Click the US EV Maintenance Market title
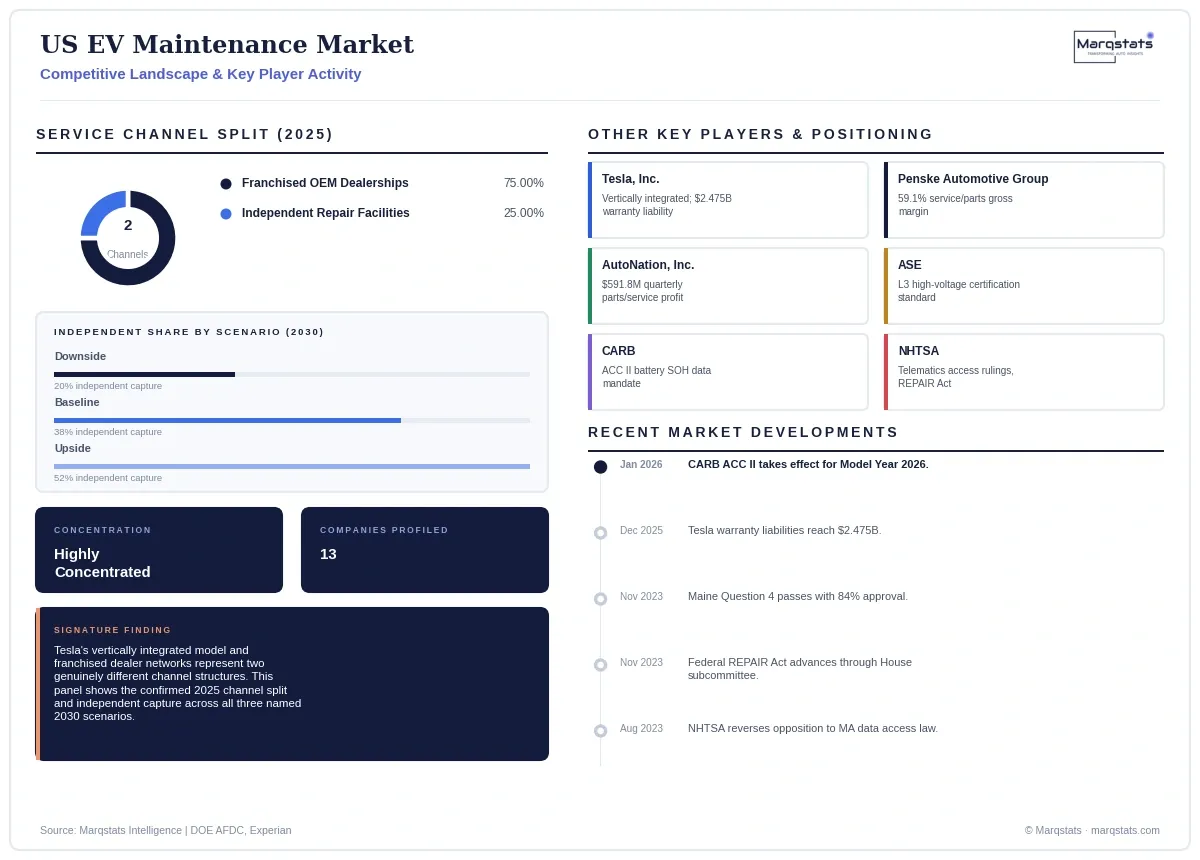This screenshot has width=1200, height=860. [227, 45]
